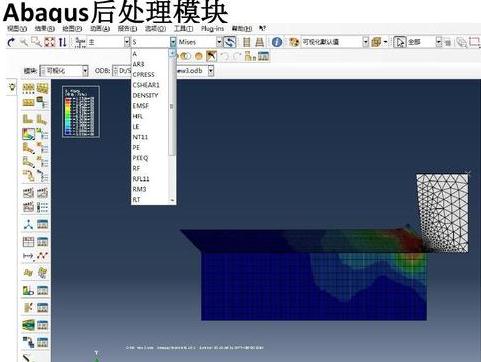This screenshot has width=481, height=362.
Task: Click the orange circle display group icon
Action: (x=198, y=56)
